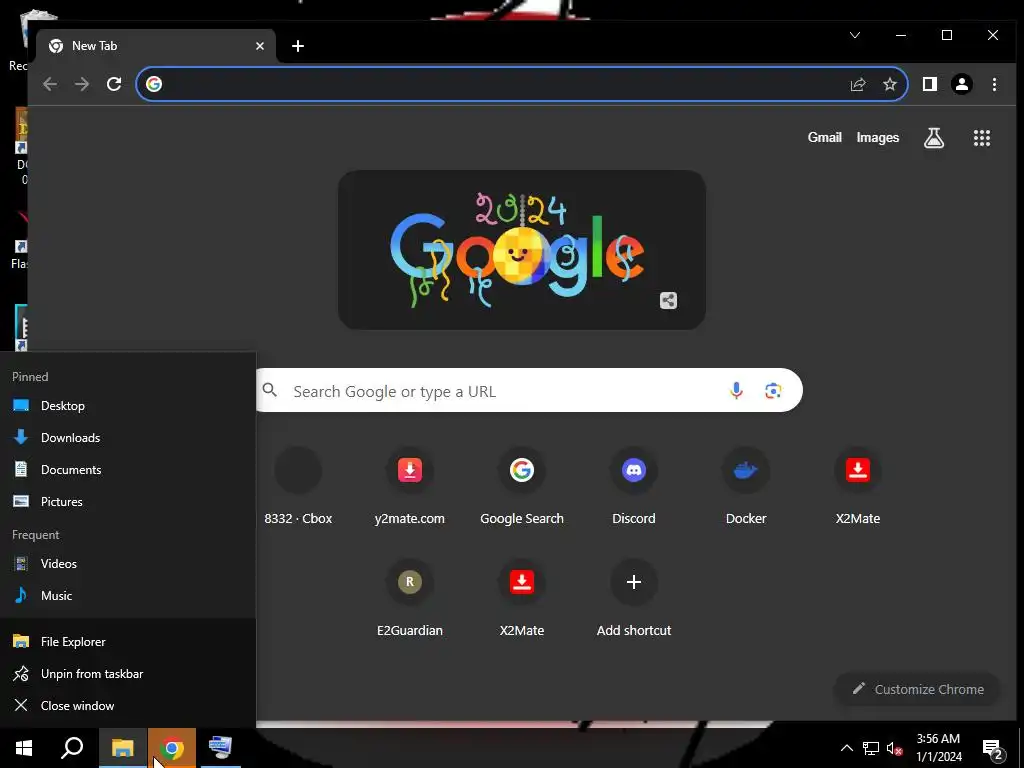
Task: Open a new Chrome tab
Action: pos(298,46)
